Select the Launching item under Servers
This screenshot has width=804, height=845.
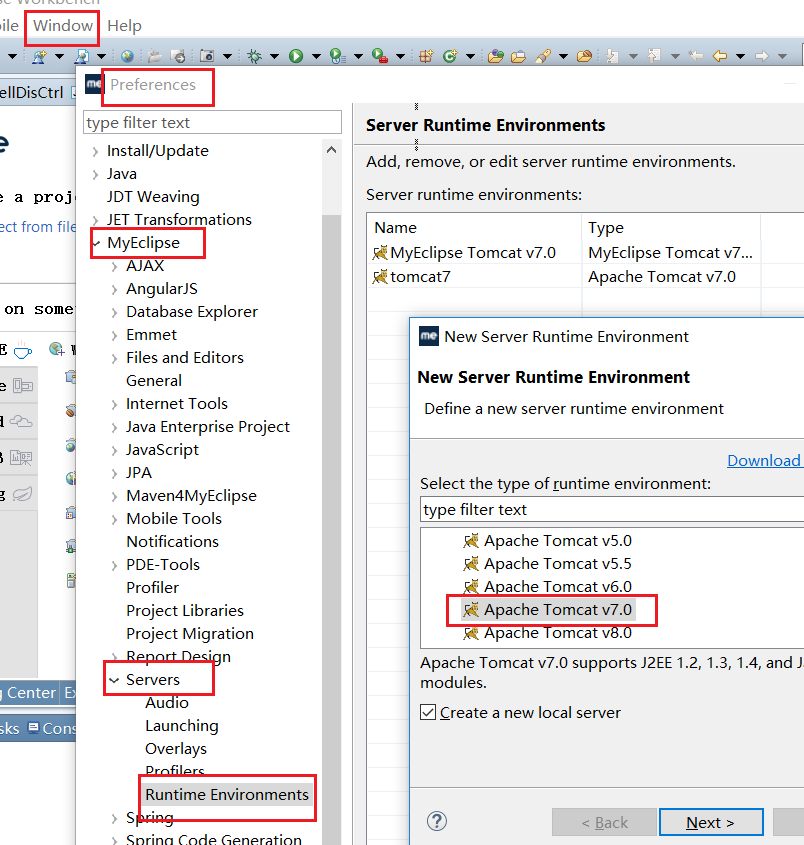coord(182,726)
